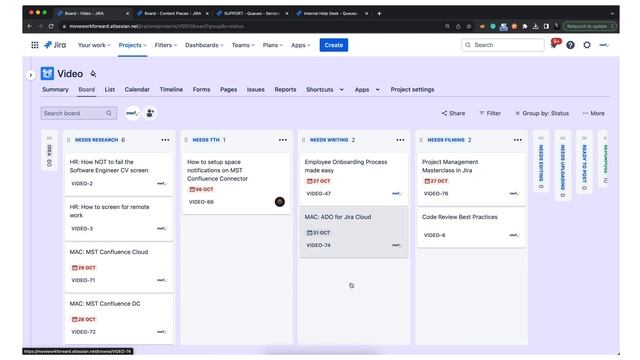Switch to Board - Content Pieces browser tab

(173, 13)
